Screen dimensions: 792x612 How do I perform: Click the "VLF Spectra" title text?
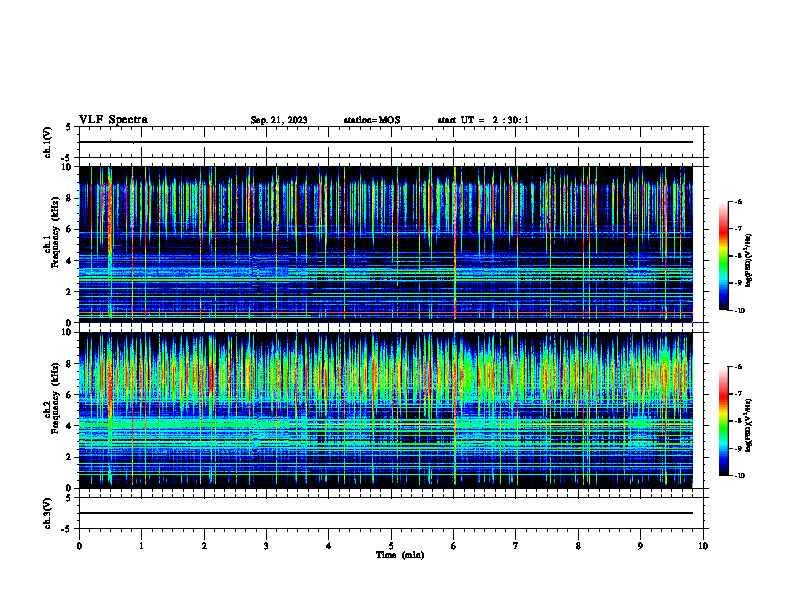pyautogui.click(x=113, y=120)
